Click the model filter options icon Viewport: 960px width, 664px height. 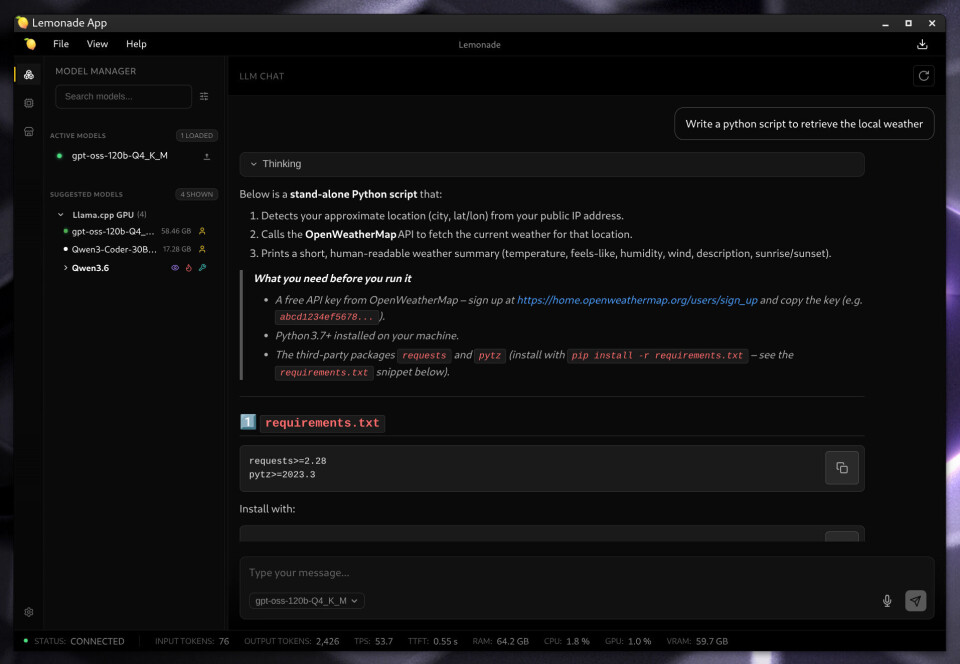(204, 96)
